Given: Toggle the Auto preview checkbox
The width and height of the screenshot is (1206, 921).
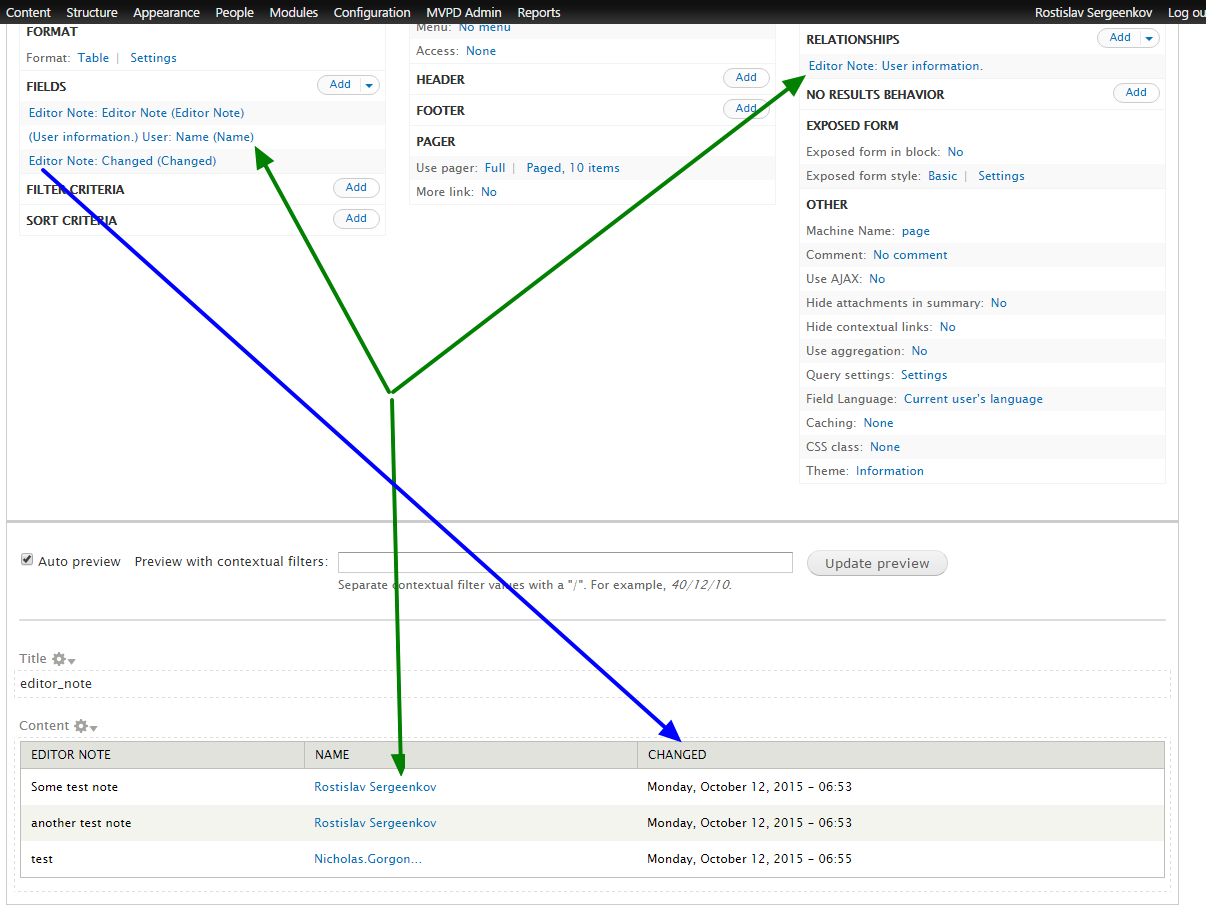Looking at the screenshot, I should pos(27,558).
